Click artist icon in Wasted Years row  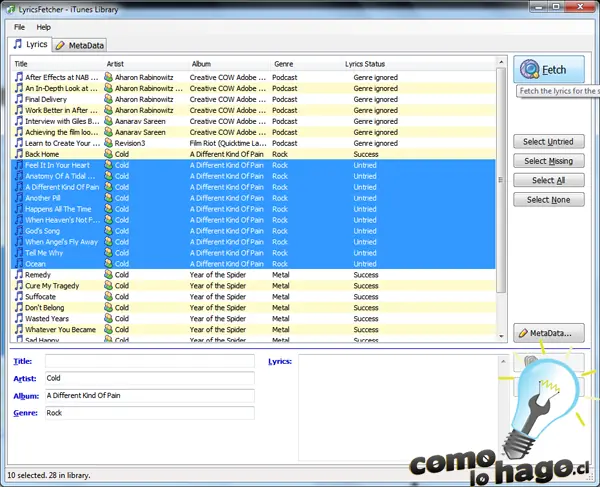coord(109,318)
